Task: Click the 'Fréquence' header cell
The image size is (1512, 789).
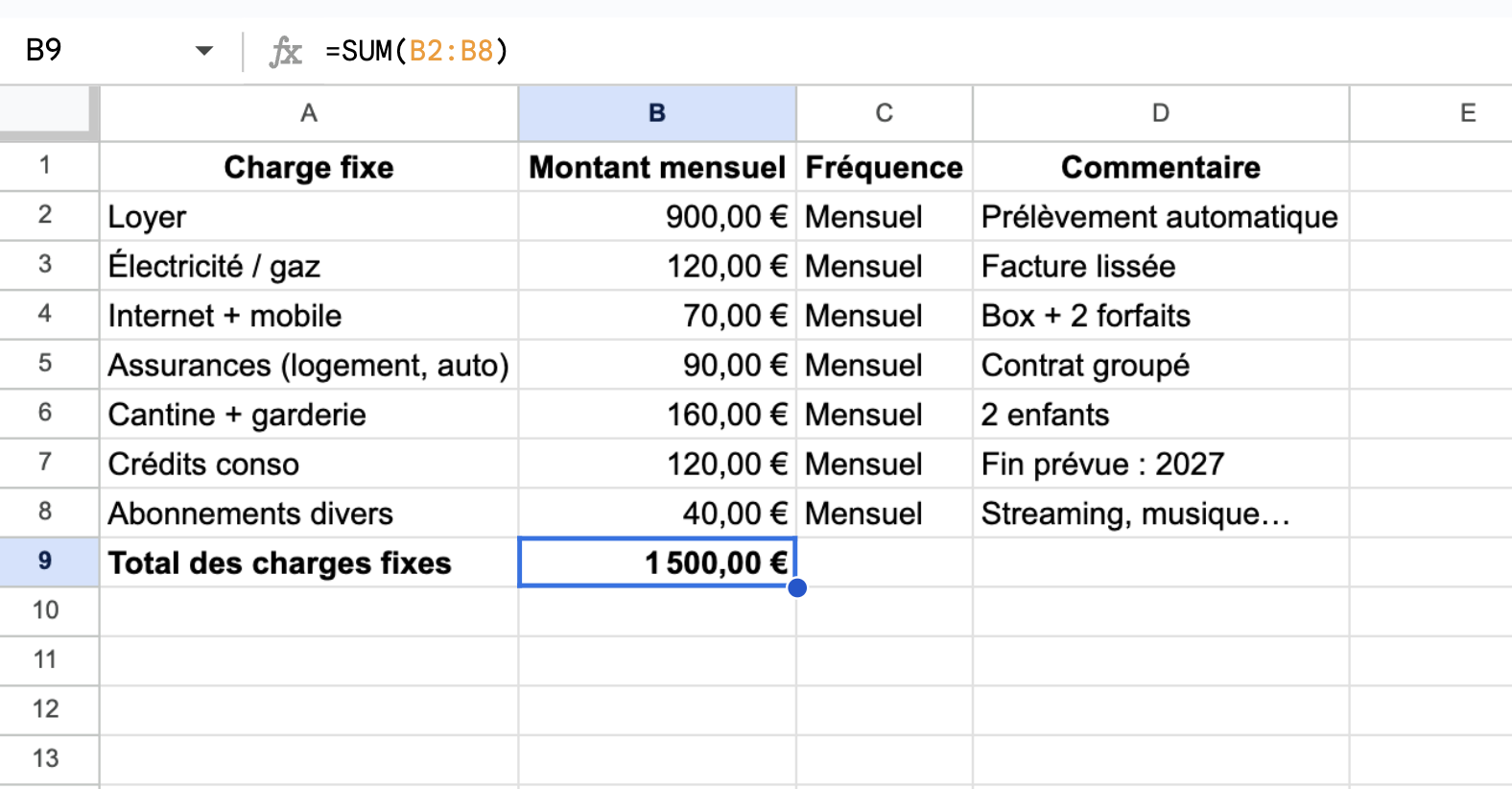Action: point(885,167)
